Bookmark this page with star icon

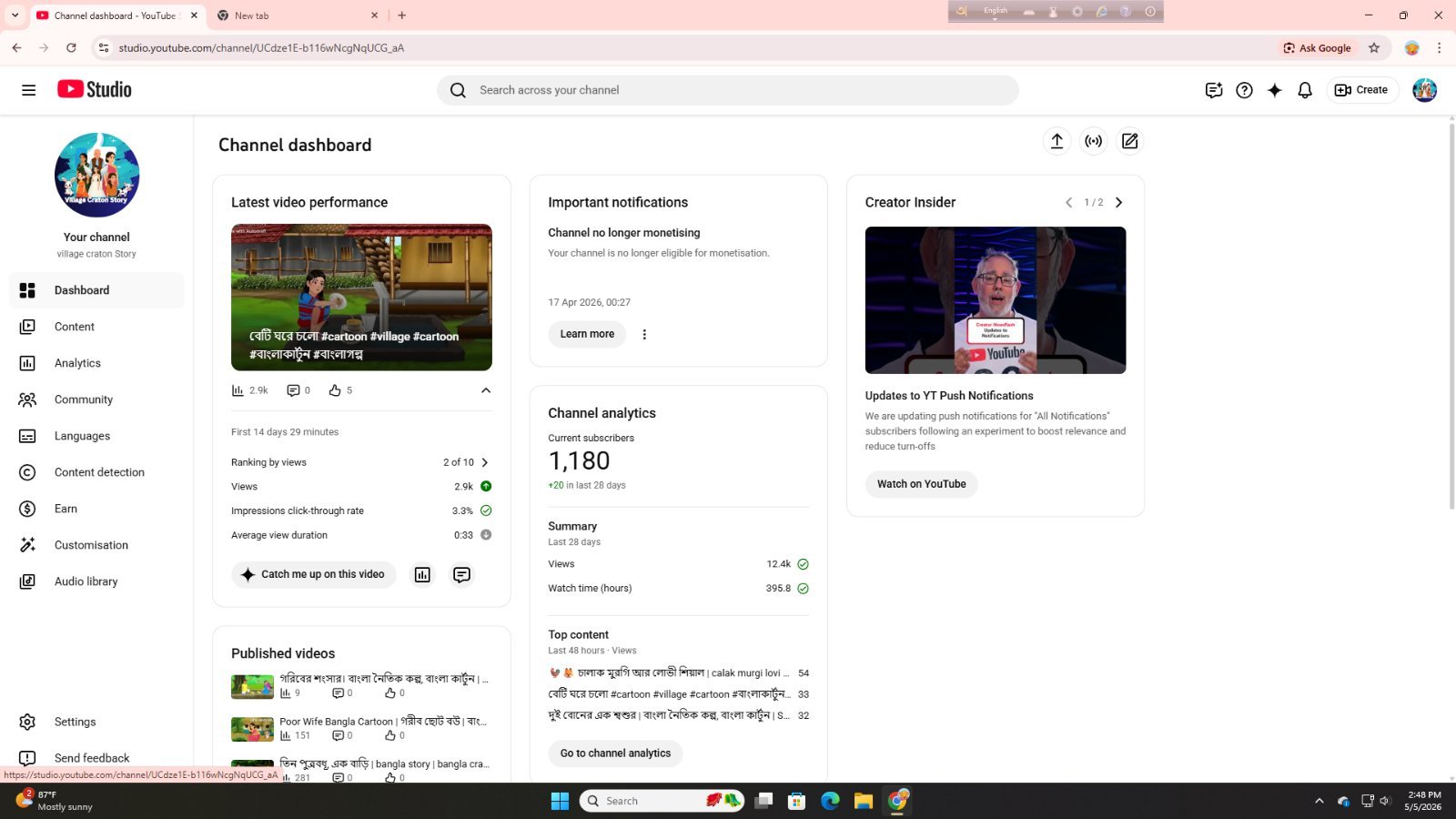point(1374,48)
